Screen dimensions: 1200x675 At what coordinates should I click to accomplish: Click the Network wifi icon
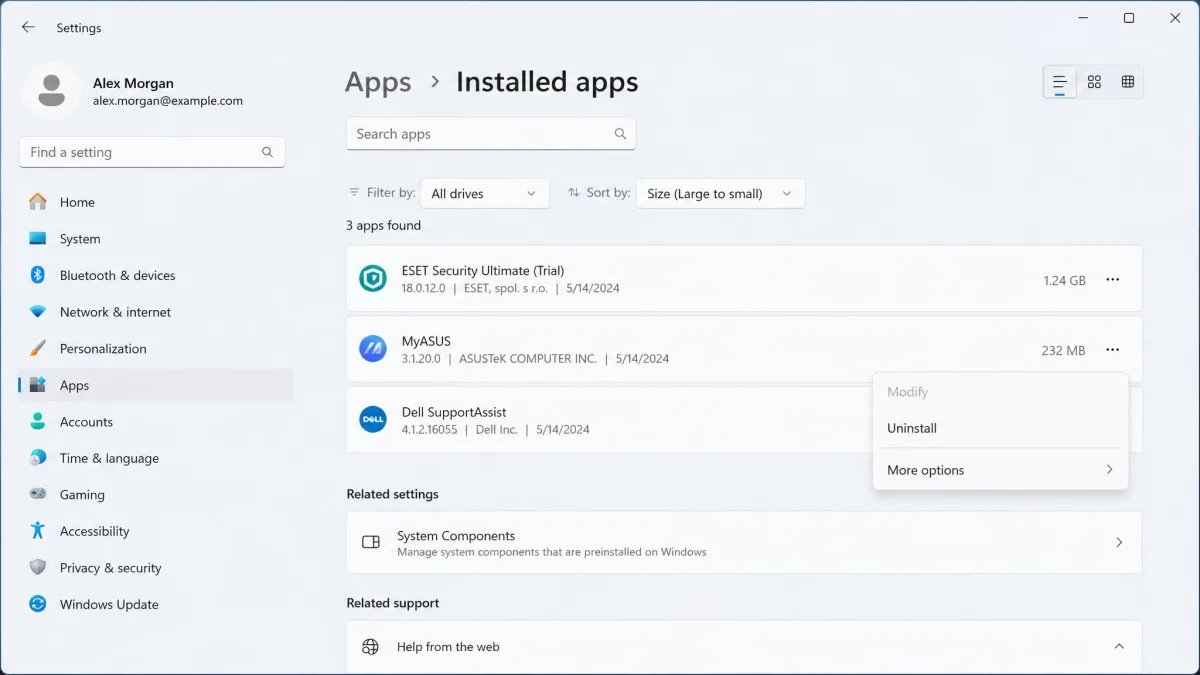(x=38, y=312)
